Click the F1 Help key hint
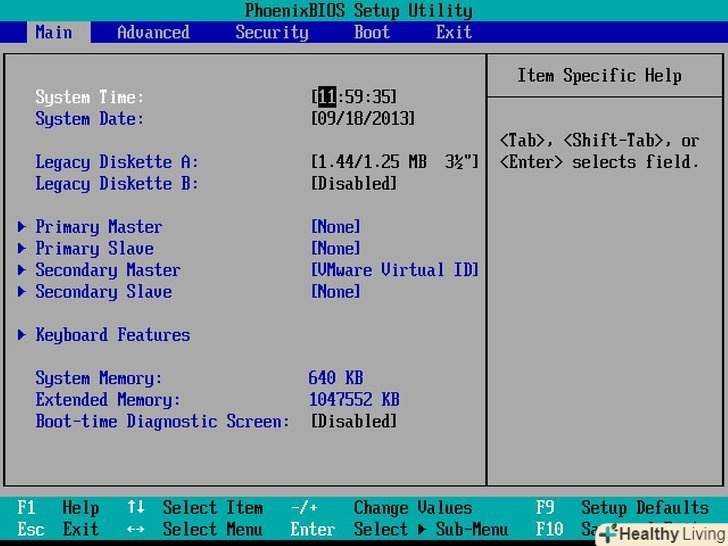 [58, 507]
